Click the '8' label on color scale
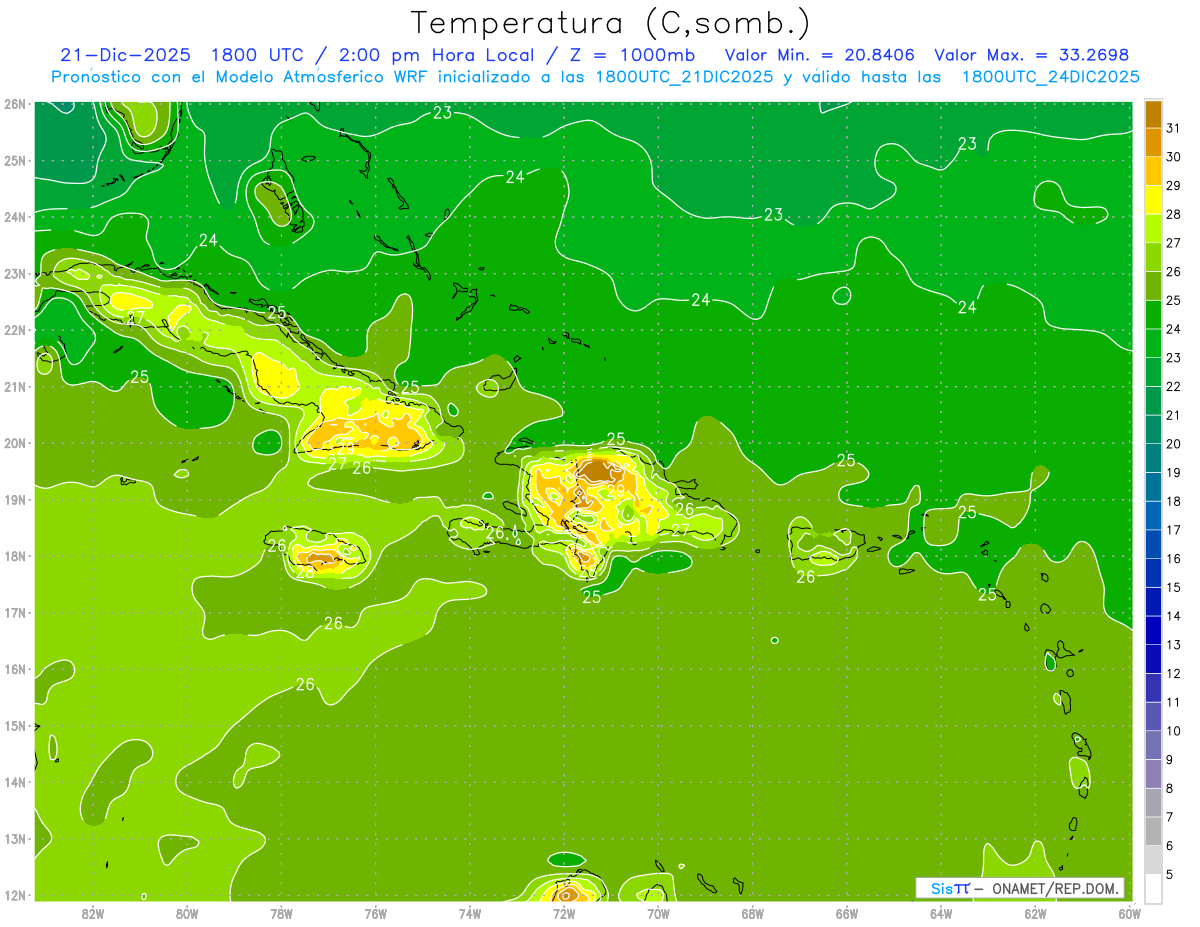 click(1171, 788)
